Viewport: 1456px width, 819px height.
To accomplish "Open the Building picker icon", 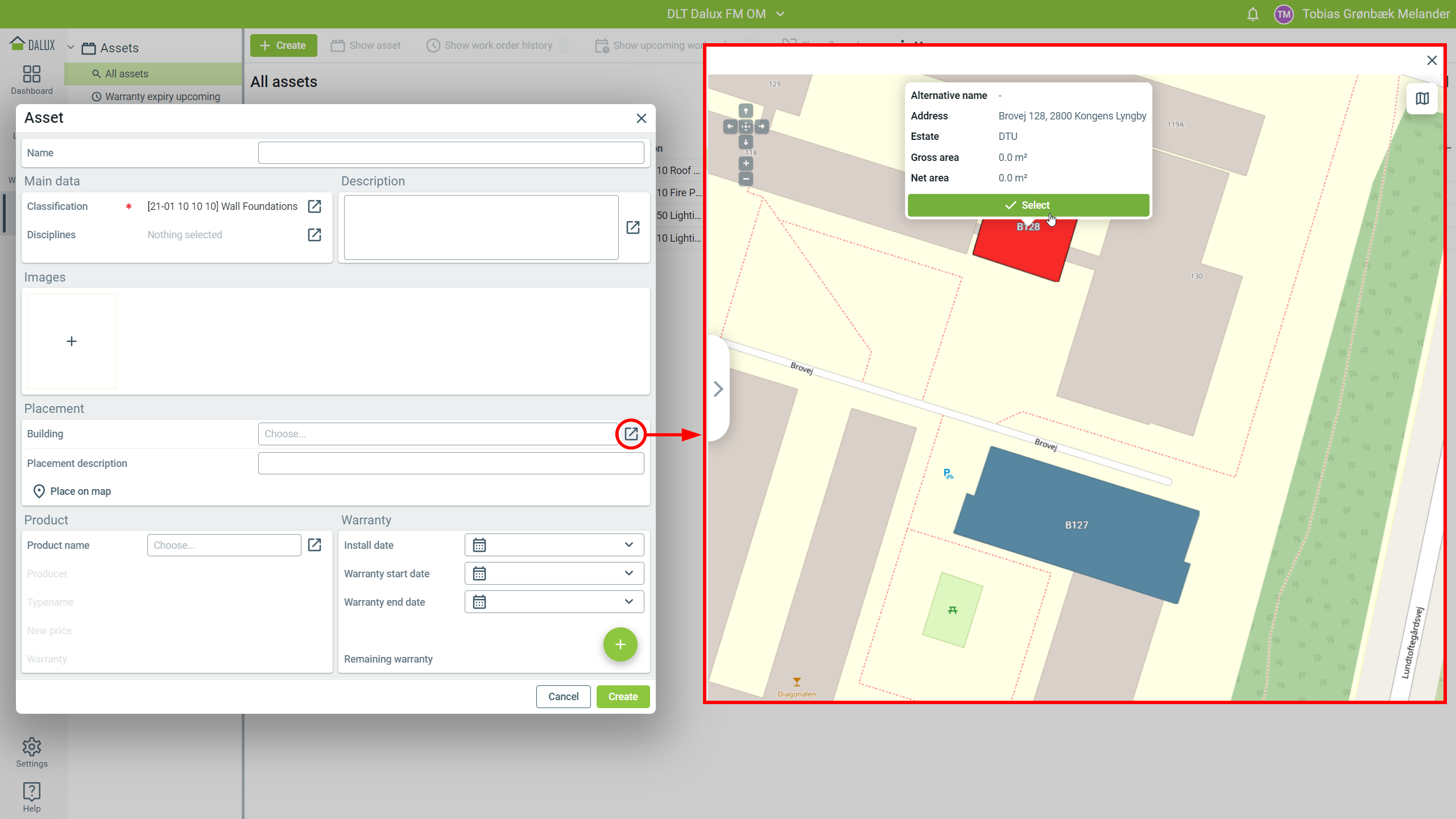I will 631,434.
